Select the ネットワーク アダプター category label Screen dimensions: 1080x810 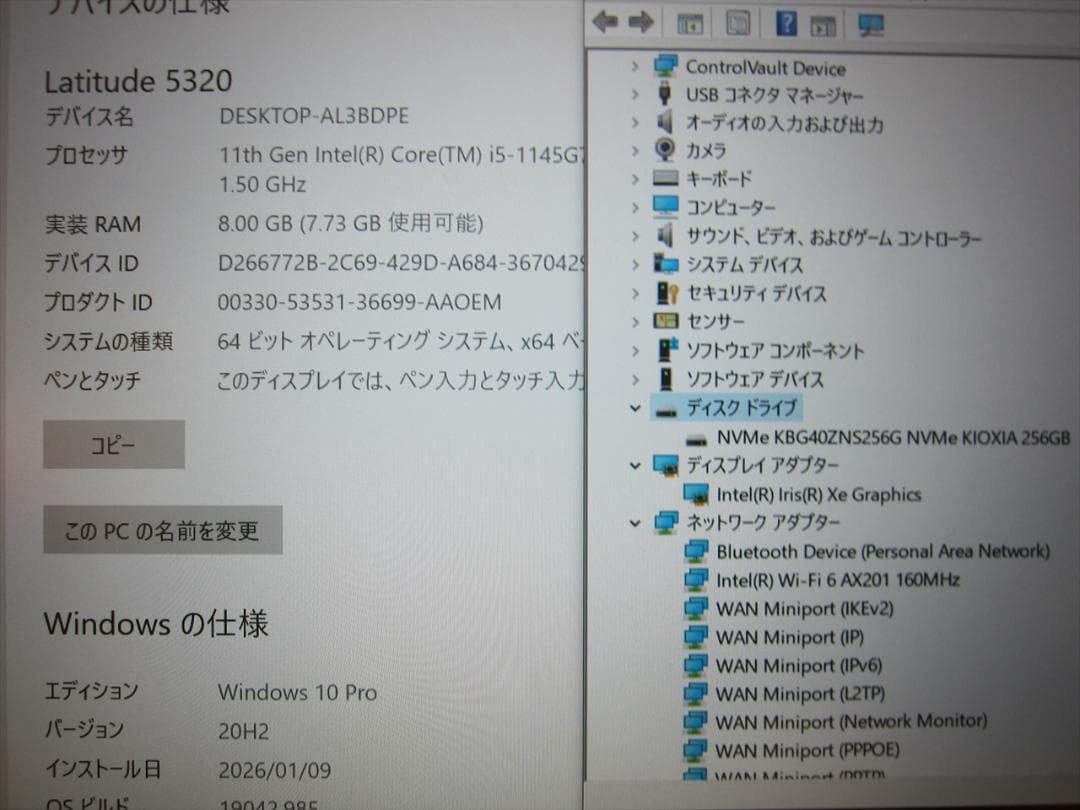[762, 523]
